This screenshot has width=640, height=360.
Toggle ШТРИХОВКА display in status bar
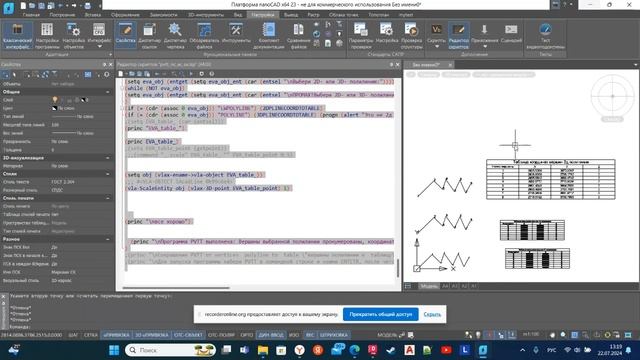click(334, 335)
